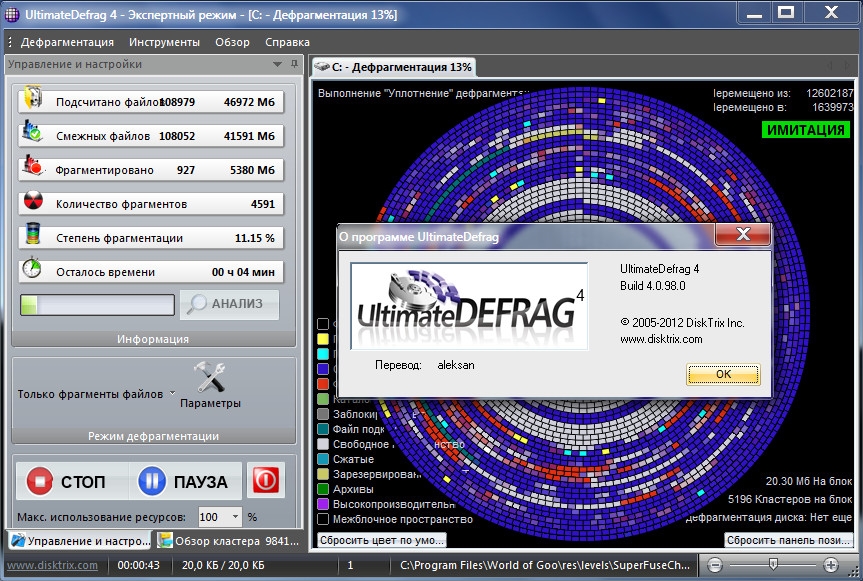
Task: Click the Зарезервировано color swatch
Action: [323, 474]
